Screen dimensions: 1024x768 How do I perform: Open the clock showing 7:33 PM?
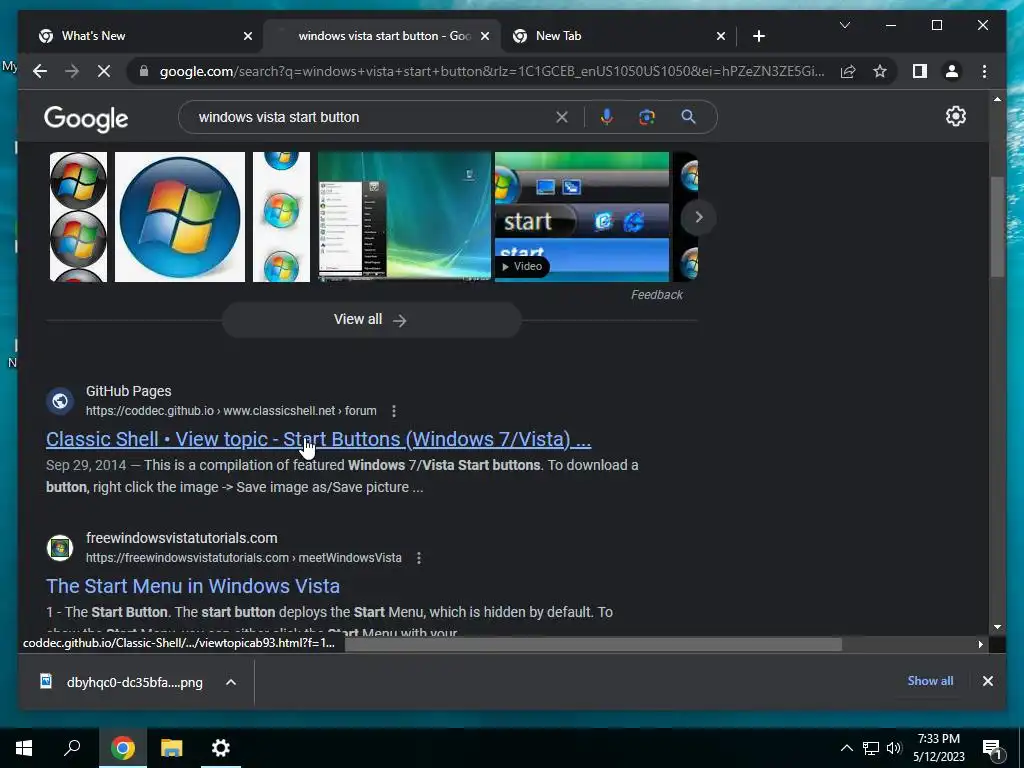click(x=938, y=748)
